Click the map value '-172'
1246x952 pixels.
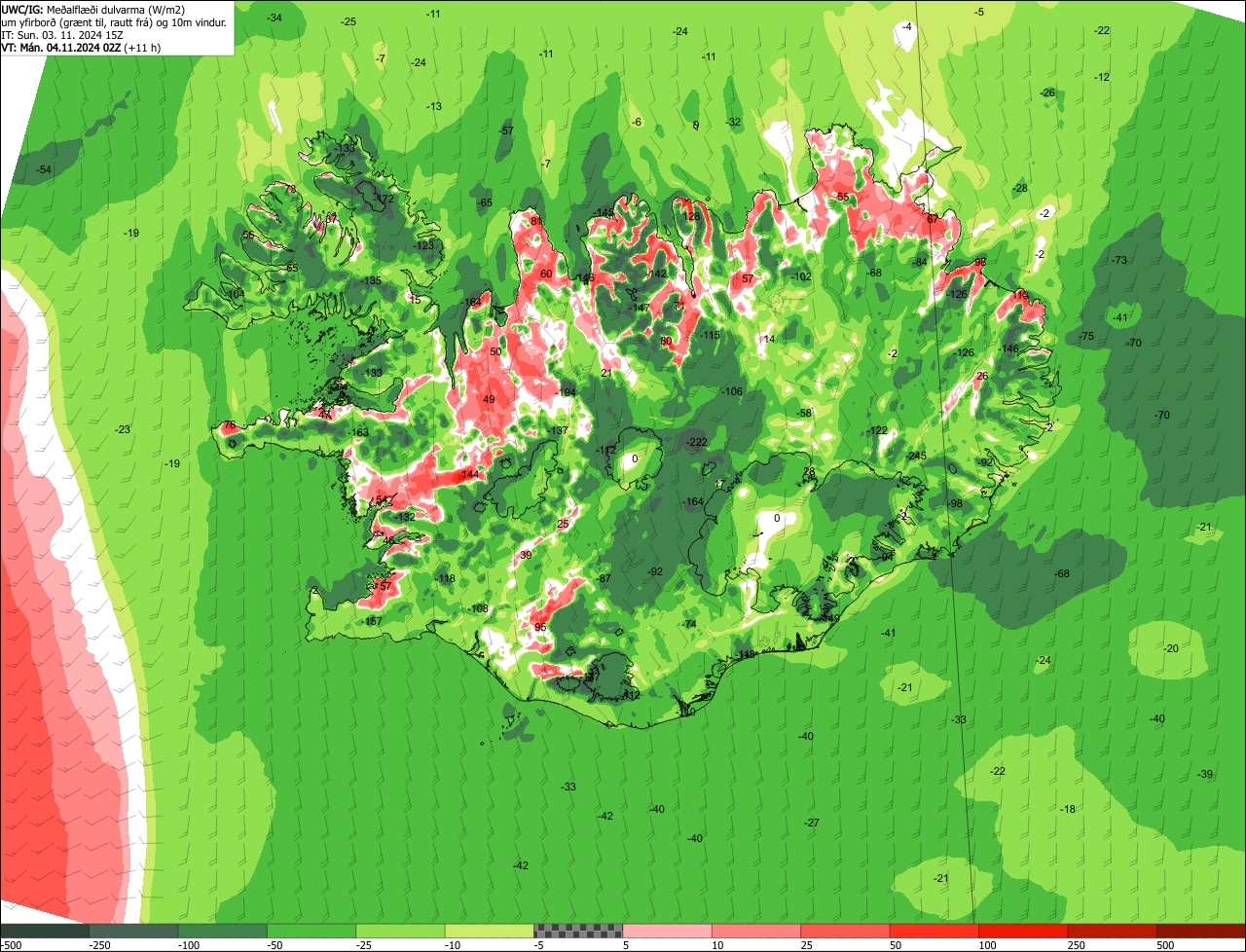385,199
